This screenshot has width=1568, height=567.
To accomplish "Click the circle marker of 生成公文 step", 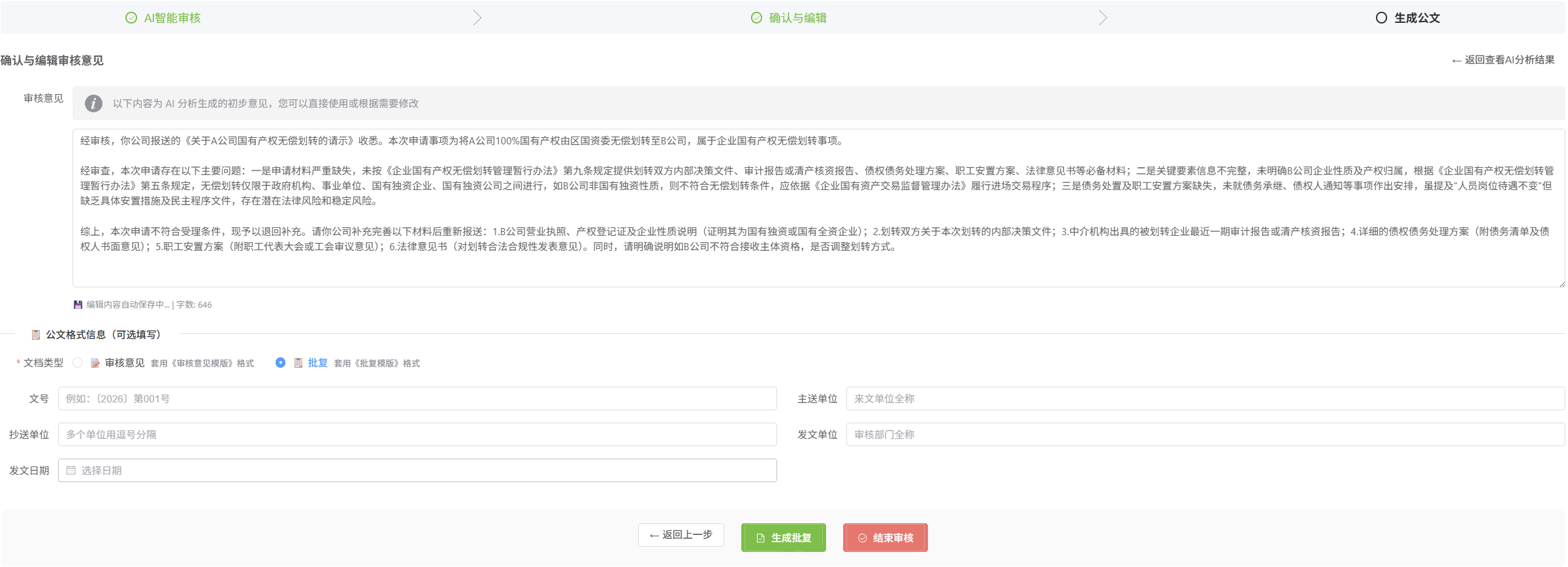I will 1381,18.
